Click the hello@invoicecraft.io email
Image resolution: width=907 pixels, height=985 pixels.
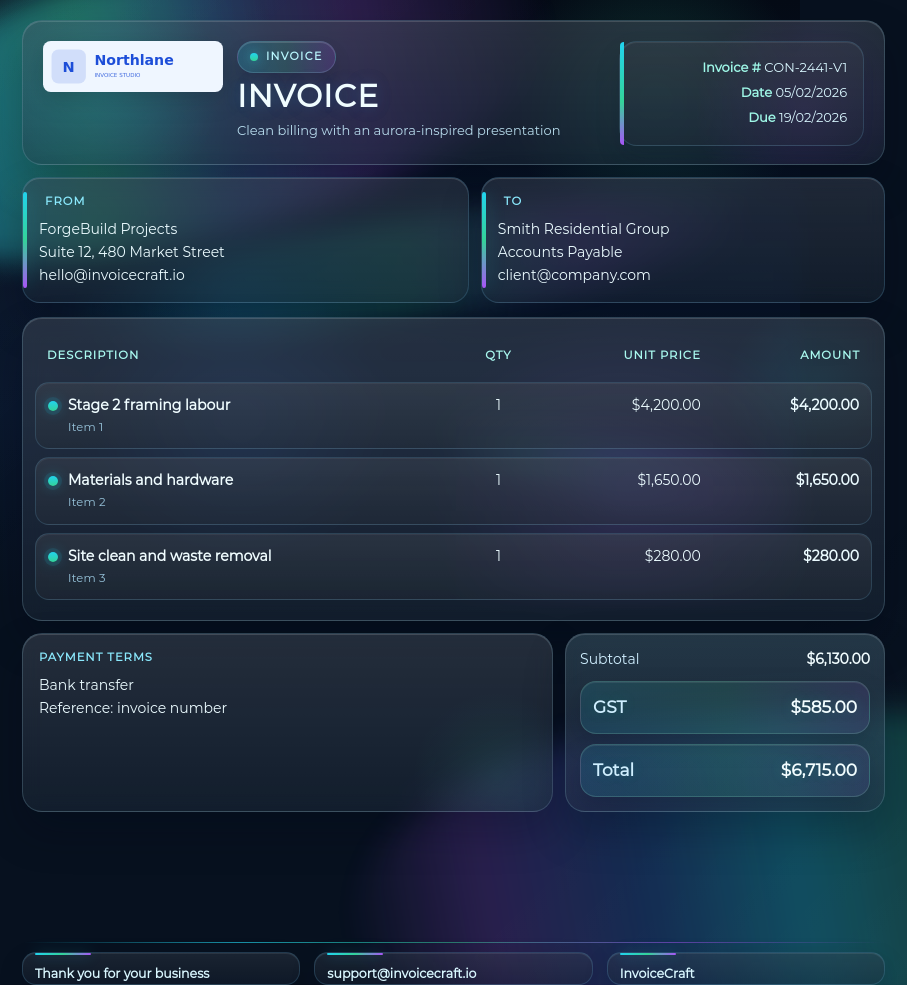click(x=112, y=275)
